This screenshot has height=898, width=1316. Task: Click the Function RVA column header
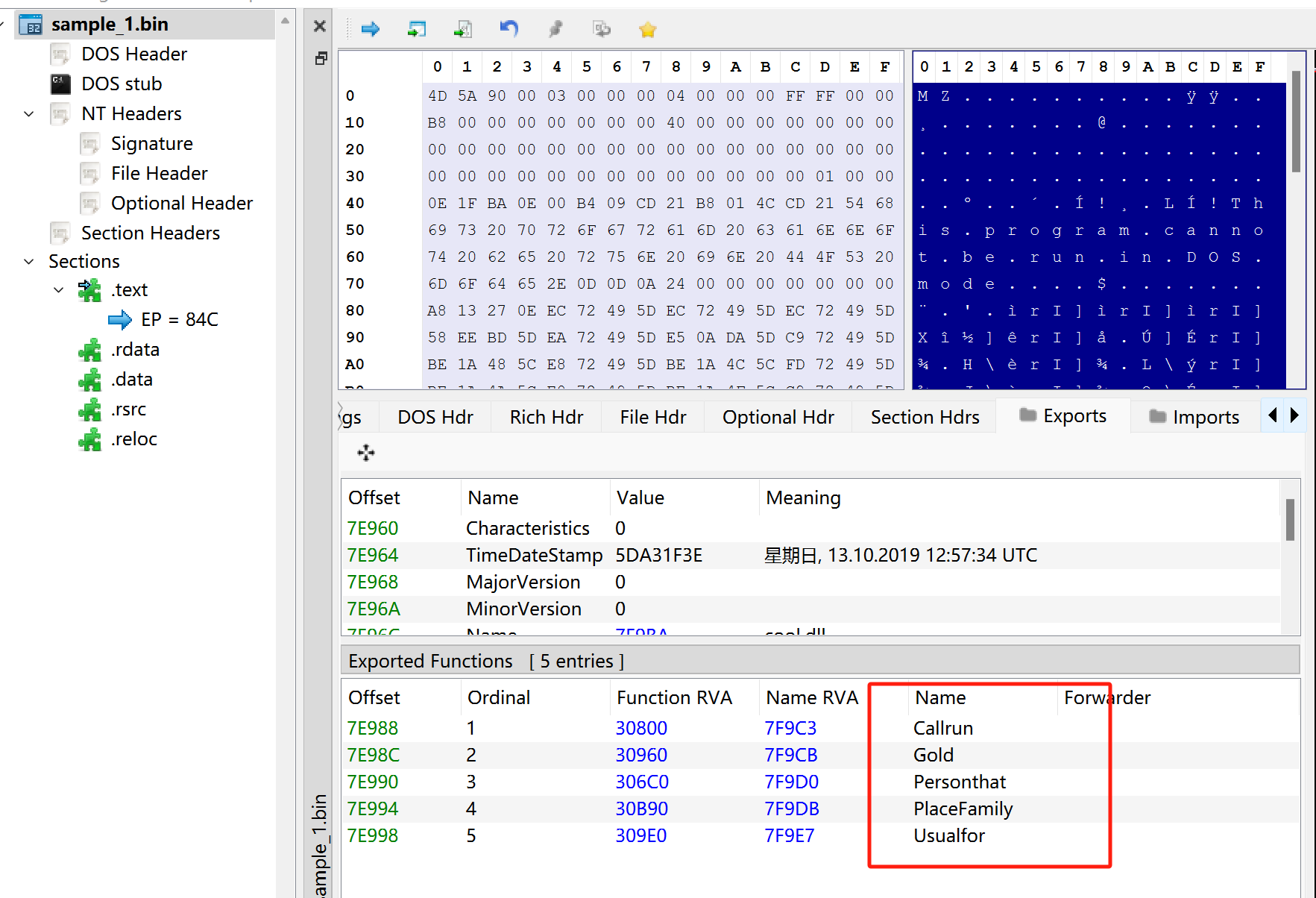click(x=674, y=697)
